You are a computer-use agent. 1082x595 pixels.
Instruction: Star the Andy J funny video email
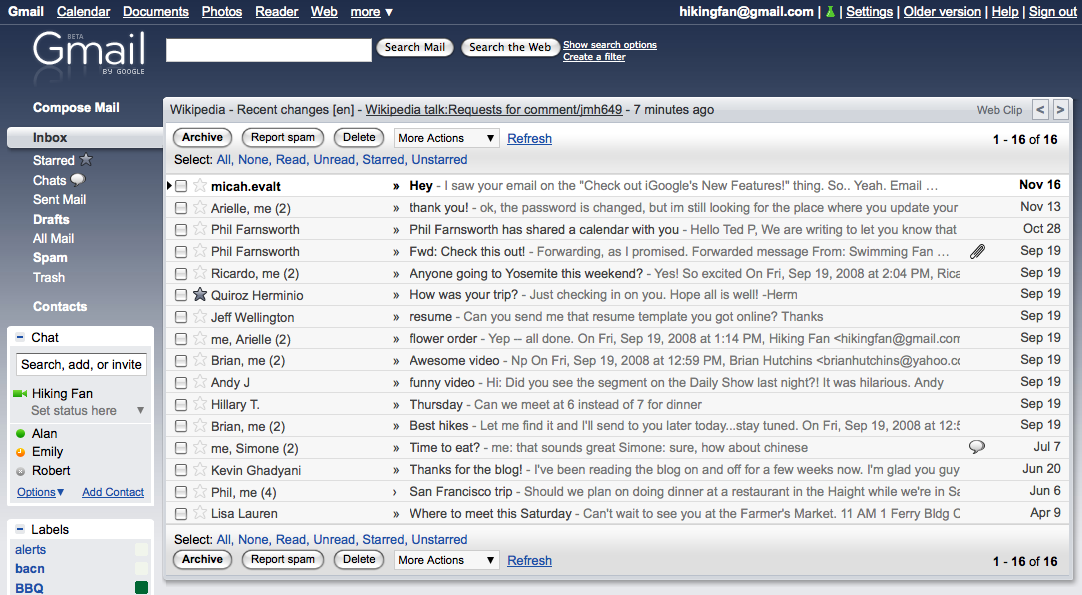[x=199, y=382]
